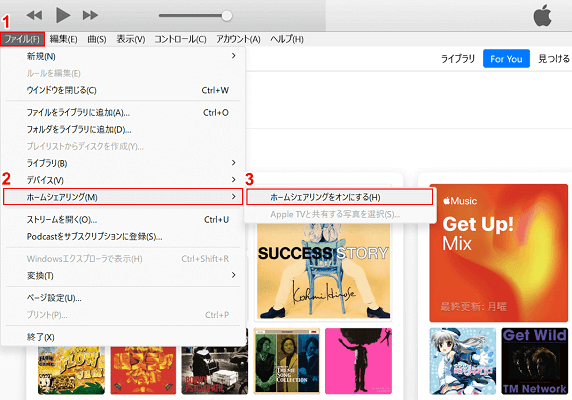This screenshot has width=572, height=400.
Task: Open the コントロール(C) menu
Action: click(x=180, y=39)
